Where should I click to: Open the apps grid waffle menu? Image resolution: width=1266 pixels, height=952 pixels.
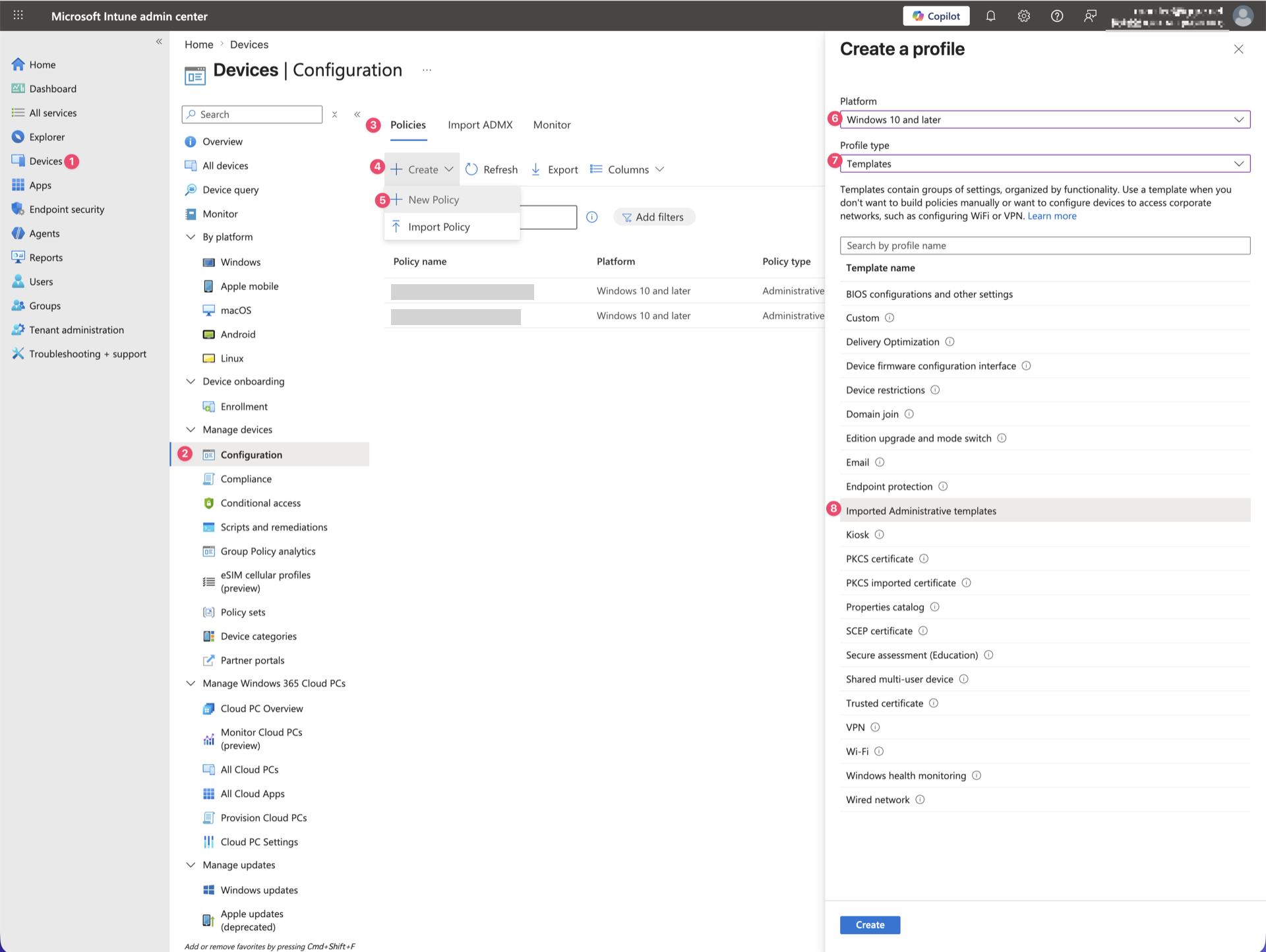(x=18, y=15)
